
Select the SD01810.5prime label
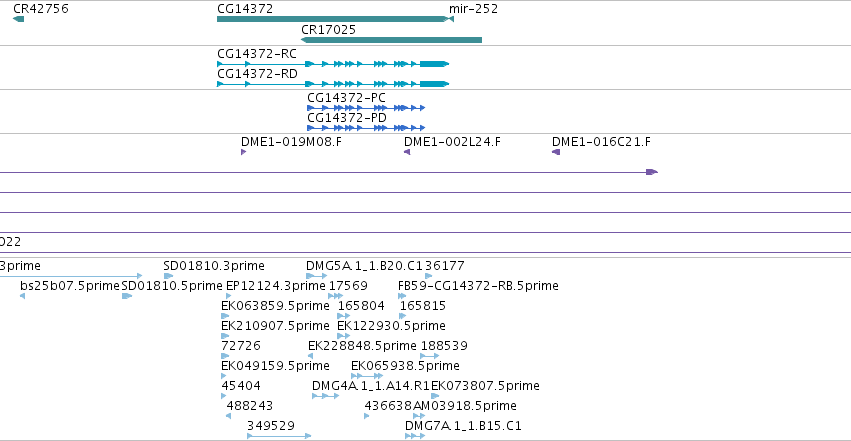point(172,286)
